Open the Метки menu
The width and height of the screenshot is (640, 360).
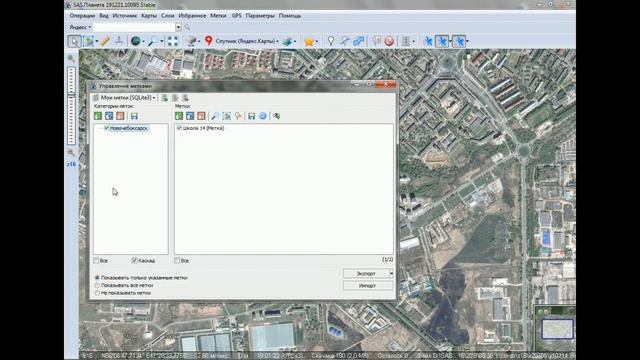218,16
